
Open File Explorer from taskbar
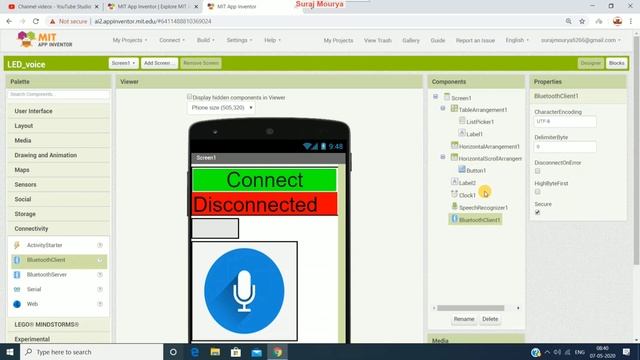[x=215, y=352]
